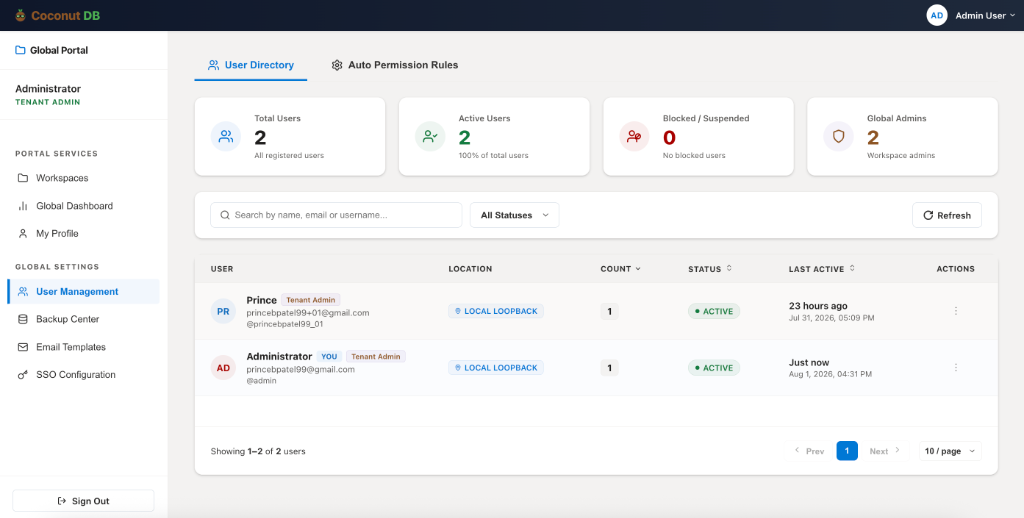
Task: Click the Prince user name
Action: 262,300
